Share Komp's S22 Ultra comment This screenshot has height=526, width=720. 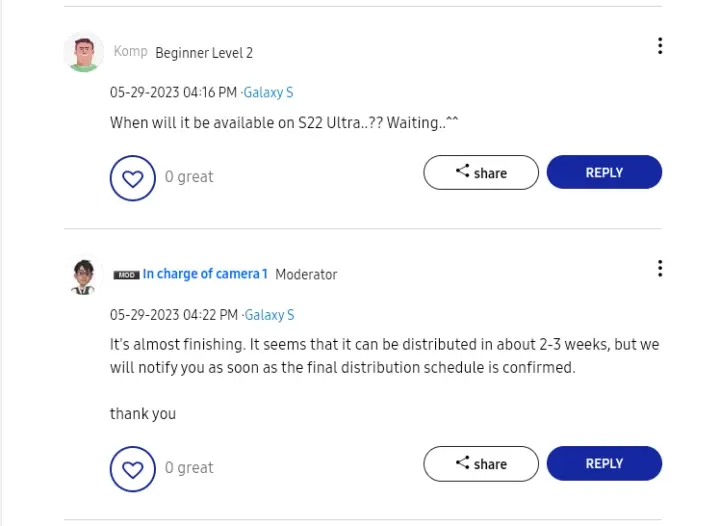click(481, 172)
